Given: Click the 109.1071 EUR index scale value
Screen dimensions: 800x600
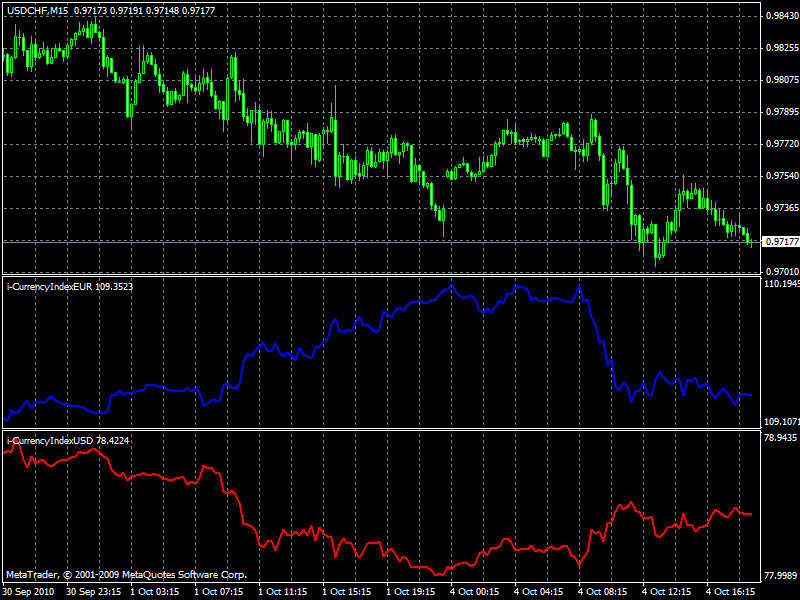Looking at the screenshot, I should [782, 422].
